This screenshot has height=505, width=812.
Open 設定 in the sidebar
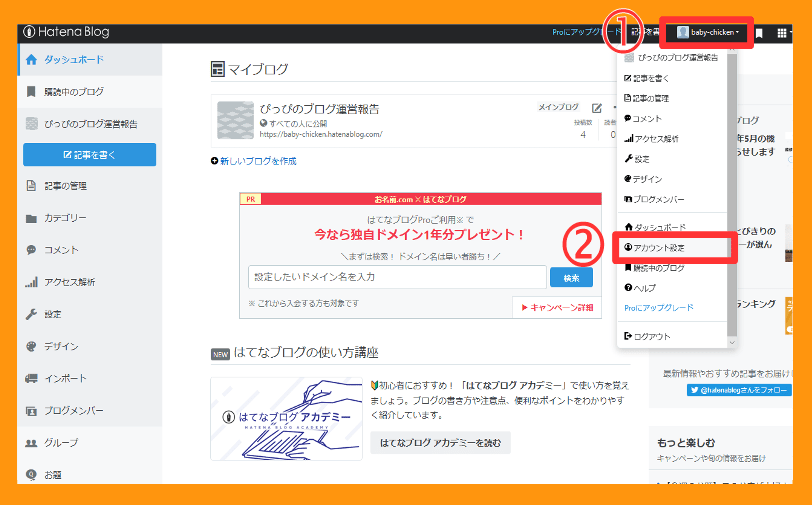[x=90, y=314]
